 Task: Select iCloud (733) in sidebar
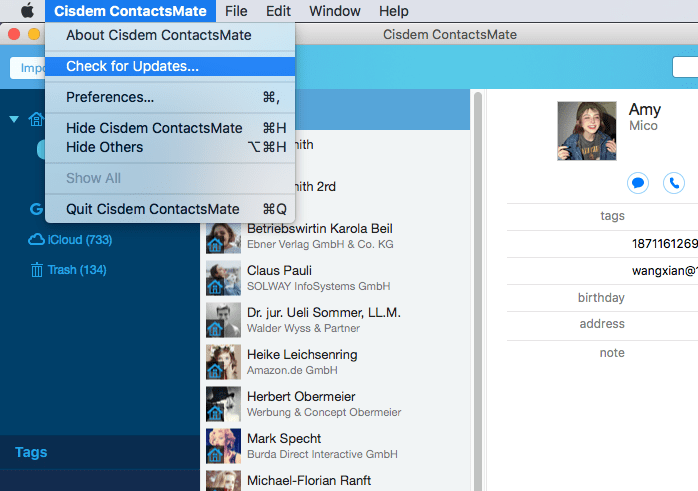[80, 240]
